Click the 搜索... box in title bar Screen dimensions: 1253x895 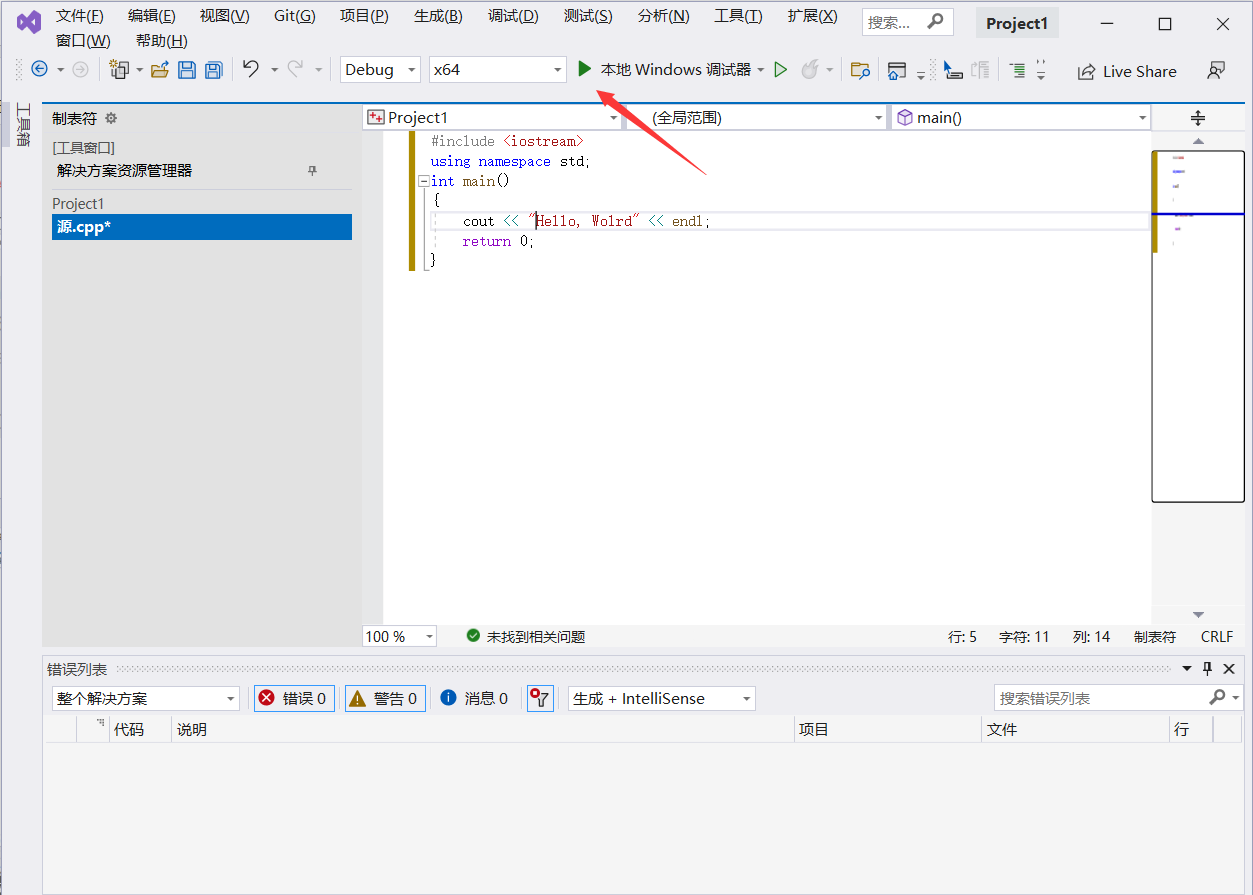[x=908, y=22]
